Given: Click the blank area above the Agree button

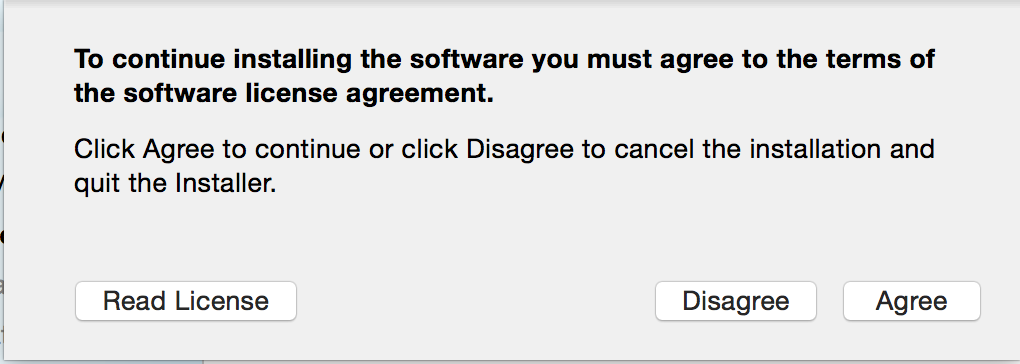Looking at the screenshot, I should point(911,240).
